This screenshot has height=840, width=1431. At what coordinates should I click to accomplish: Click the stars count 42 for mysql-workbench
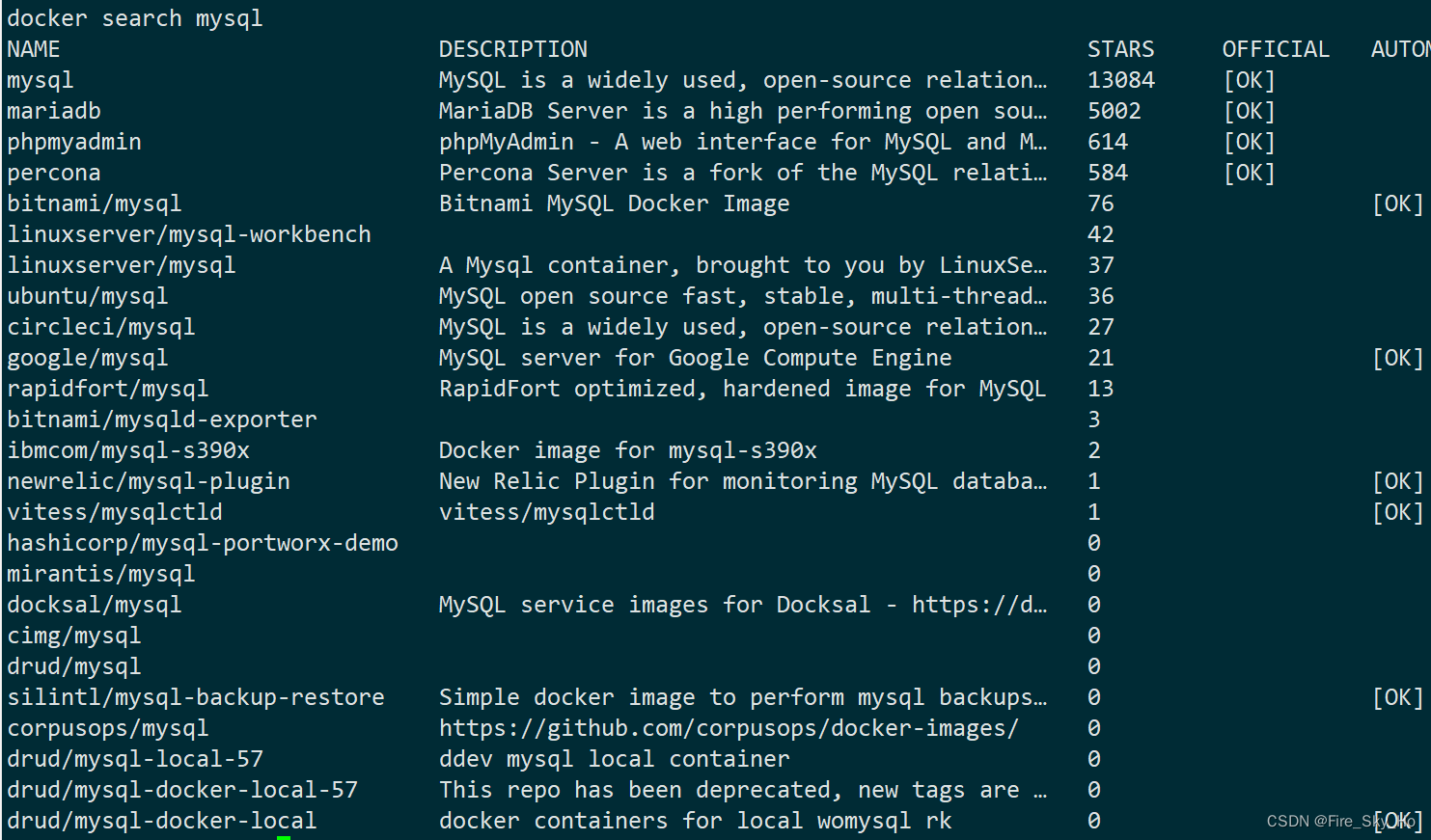pyautogui.click(x=1101, y=234)
